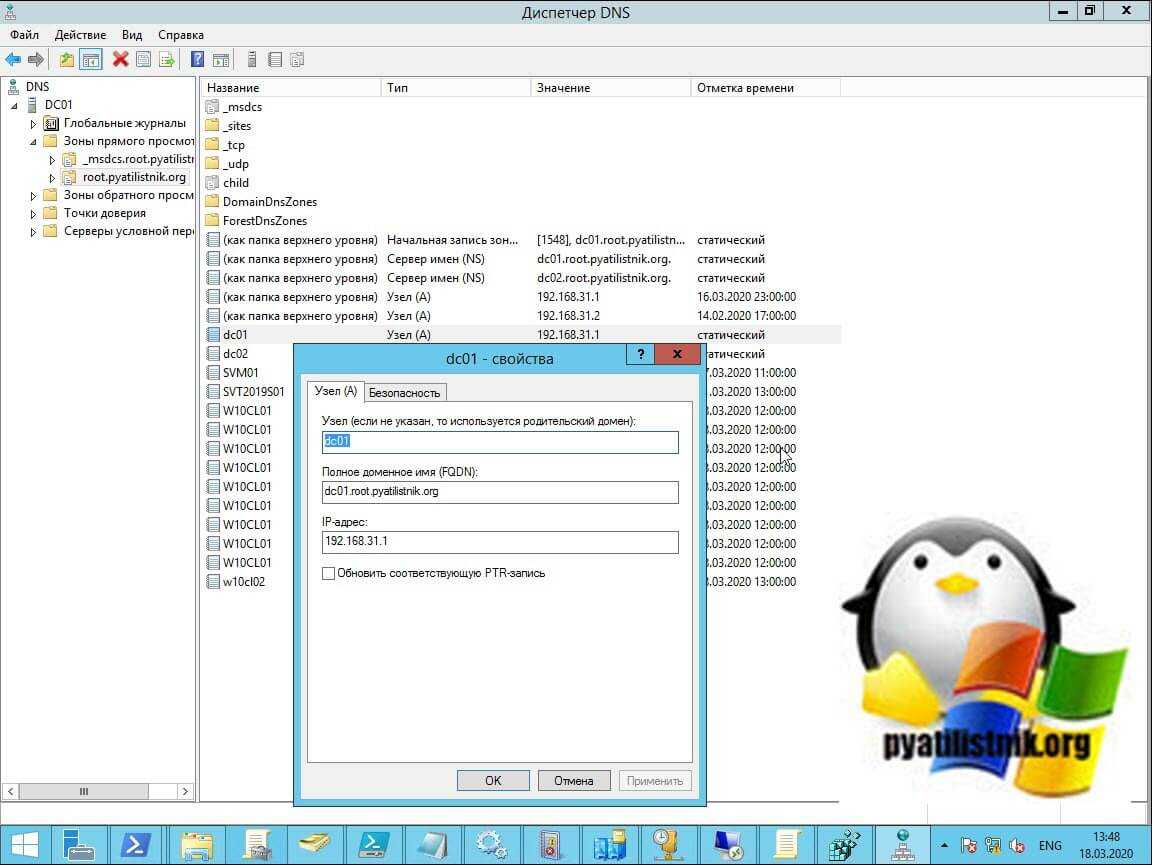Open the dialog's question mark help button

point(640,355)
